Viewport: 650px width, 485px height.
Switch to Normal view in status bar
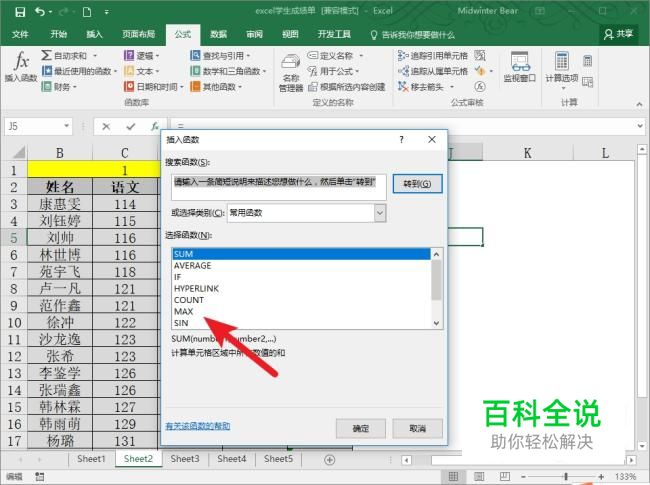[454, 476]
